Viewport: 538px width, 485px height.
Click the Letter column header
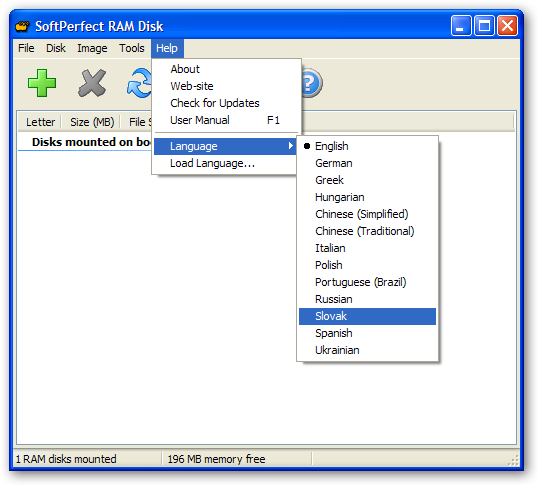[40, 122]
